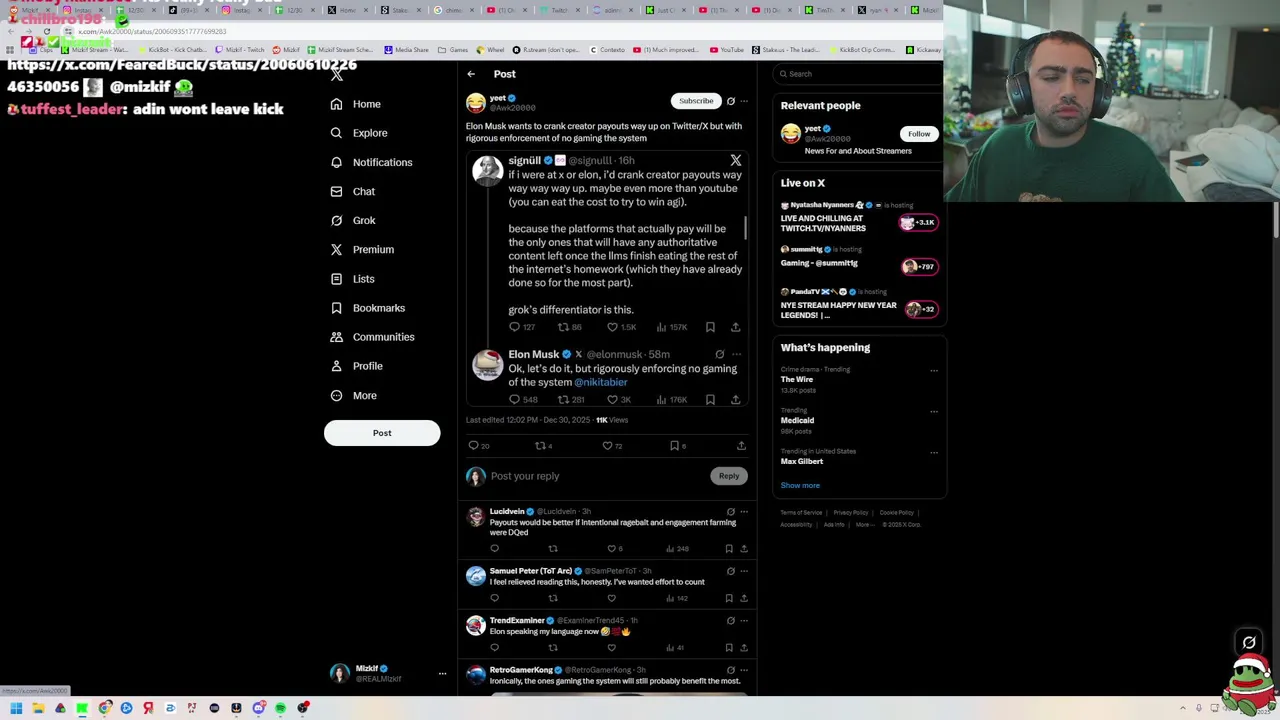Bookmark yeet's main post
Viewport: 1280px width, 720px height.
(x=674, y=446)
